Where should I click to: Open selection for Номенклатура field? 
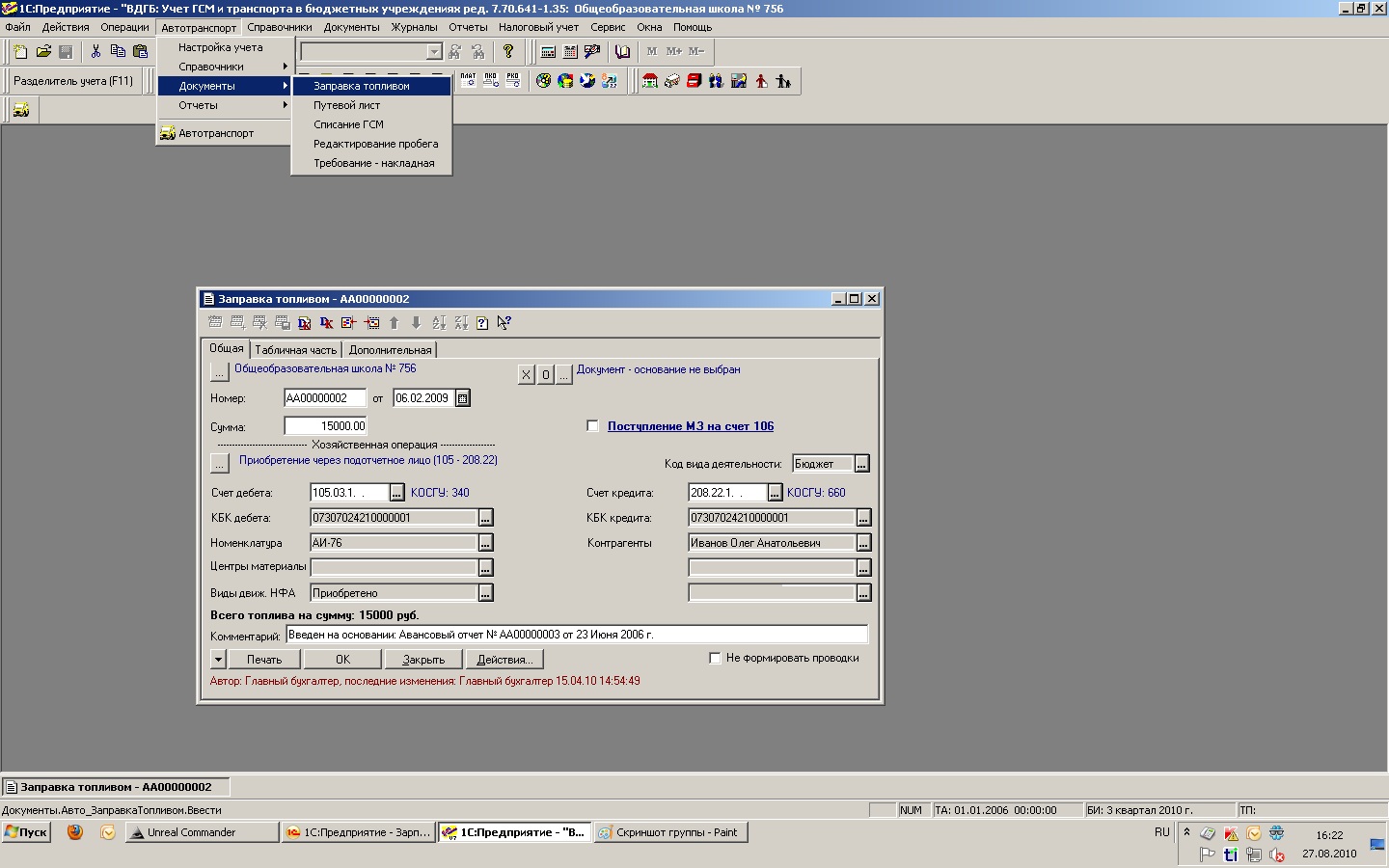(x=485, y=543)
